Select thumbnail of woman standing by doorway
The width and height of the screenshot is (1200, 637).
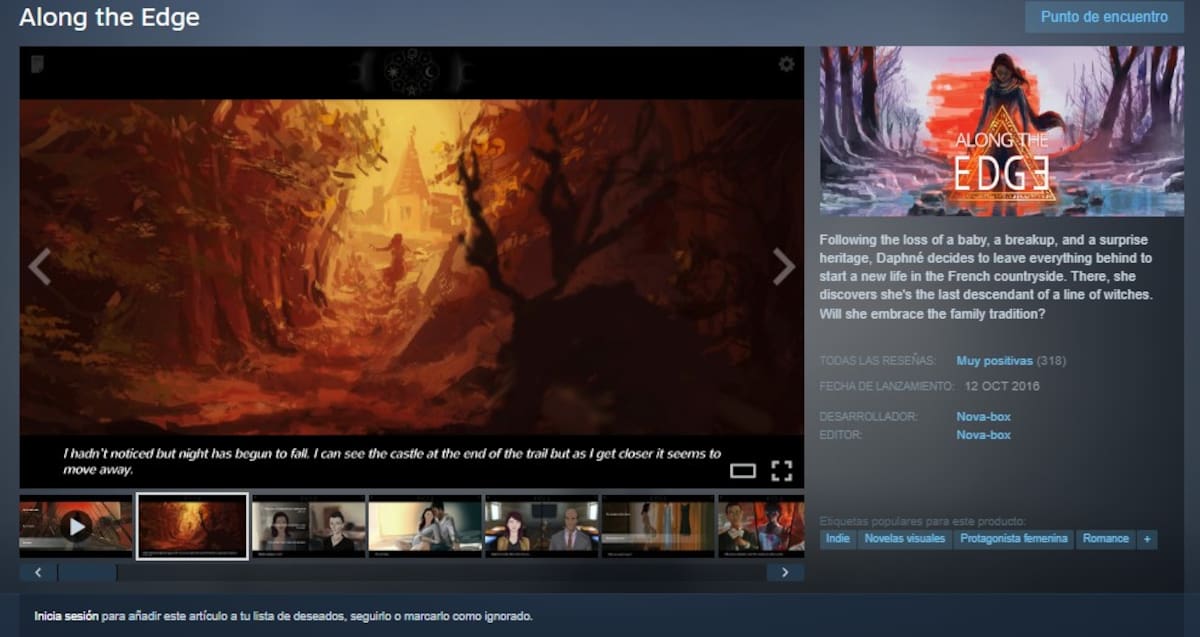(x=657, y=526)
